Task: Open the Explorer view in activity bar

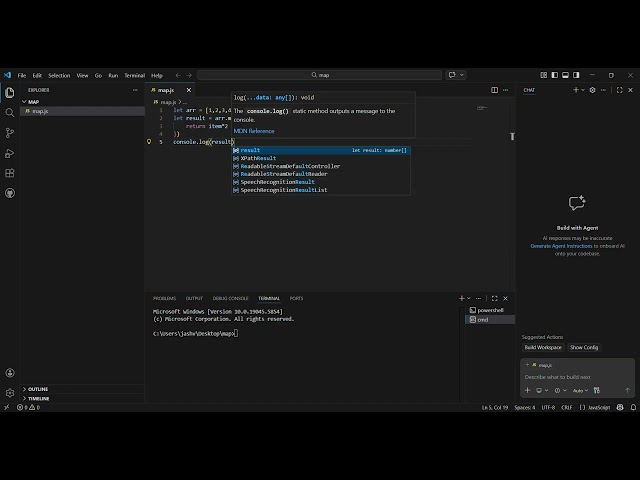Action: (10, 93)
